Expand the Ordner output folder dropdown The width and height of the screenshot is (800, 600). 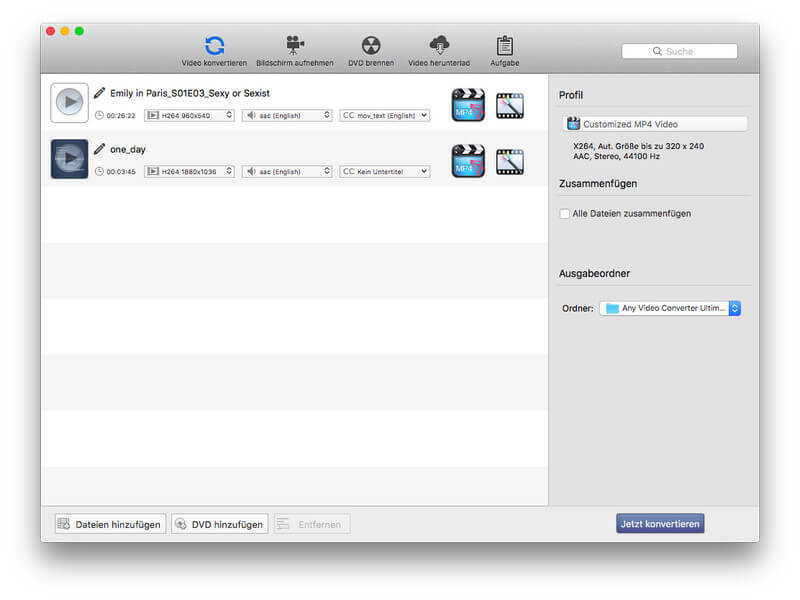pyautogui.click(x=670, y=309)
